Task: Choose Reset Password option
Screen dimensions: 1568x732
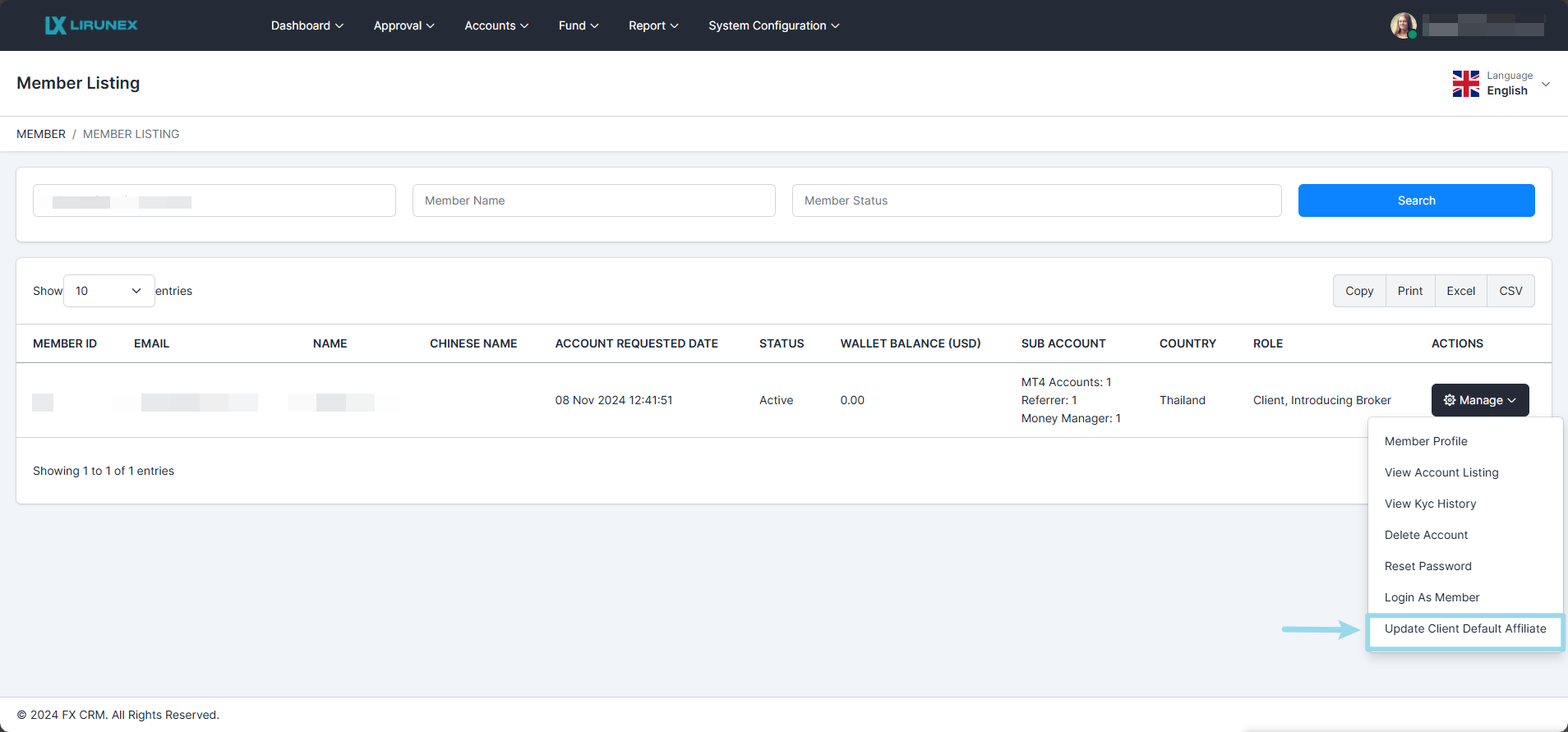Action: click(1427, 566)
